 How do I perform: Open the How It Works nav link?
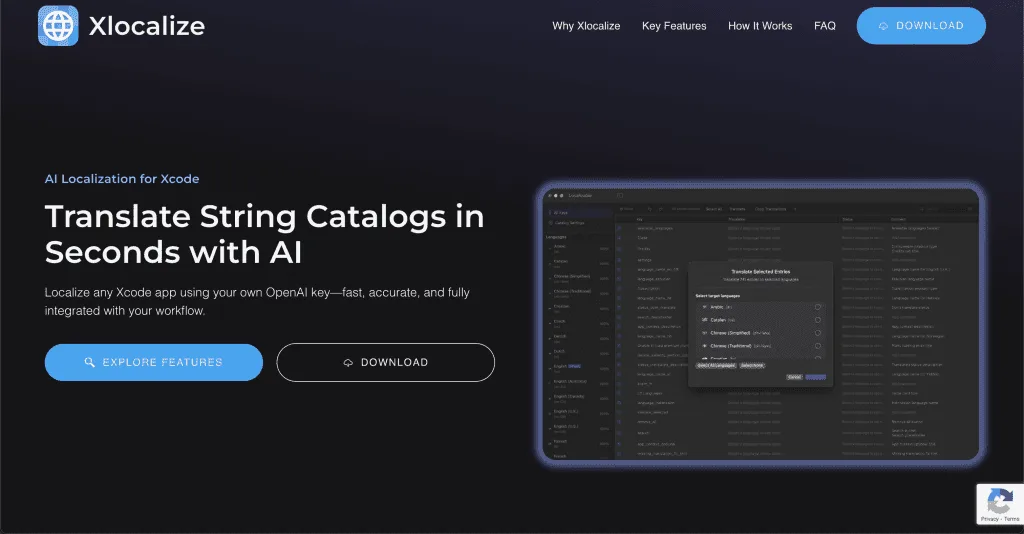tap(760, 26)
